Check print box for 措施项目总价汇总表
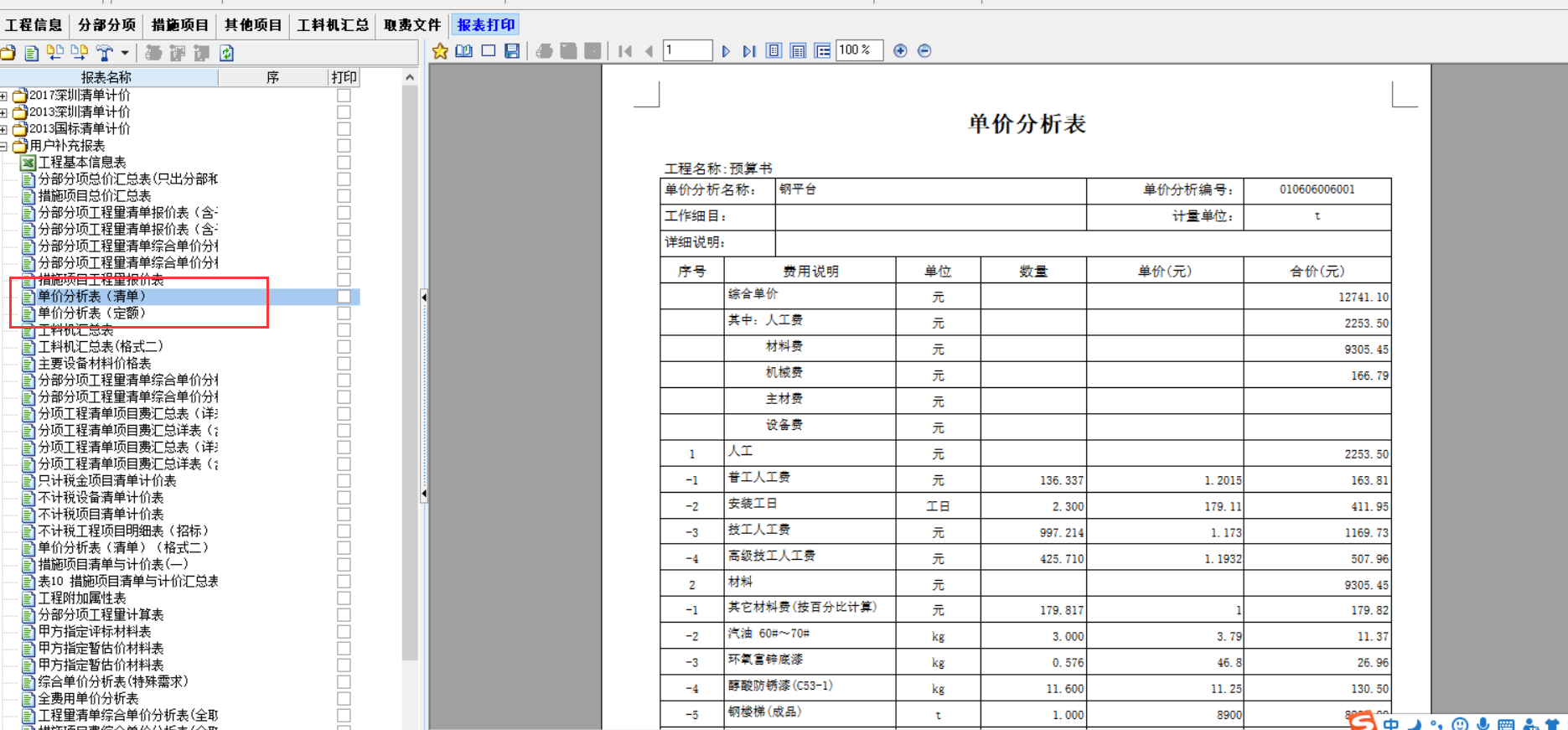 point(344,196)
